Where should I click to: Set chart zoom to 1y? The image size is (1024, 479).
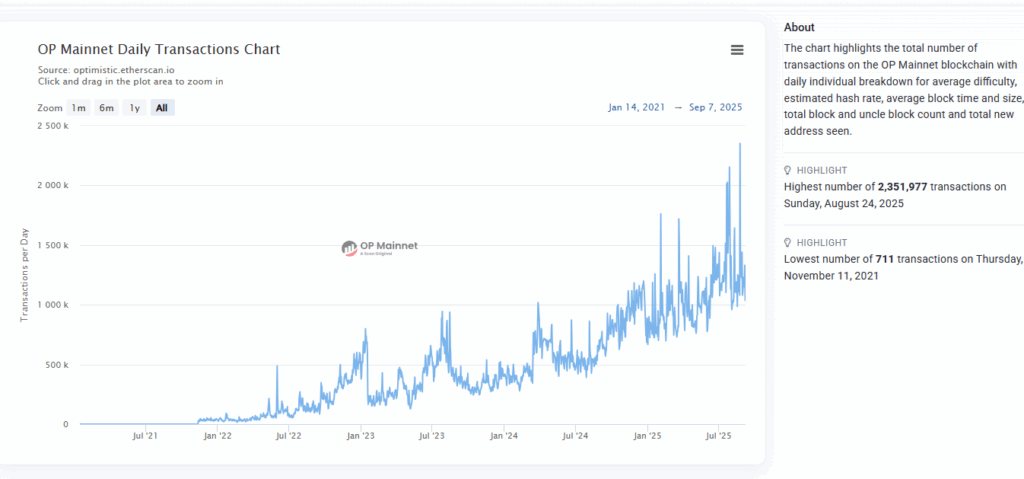[x=134, y=108]
